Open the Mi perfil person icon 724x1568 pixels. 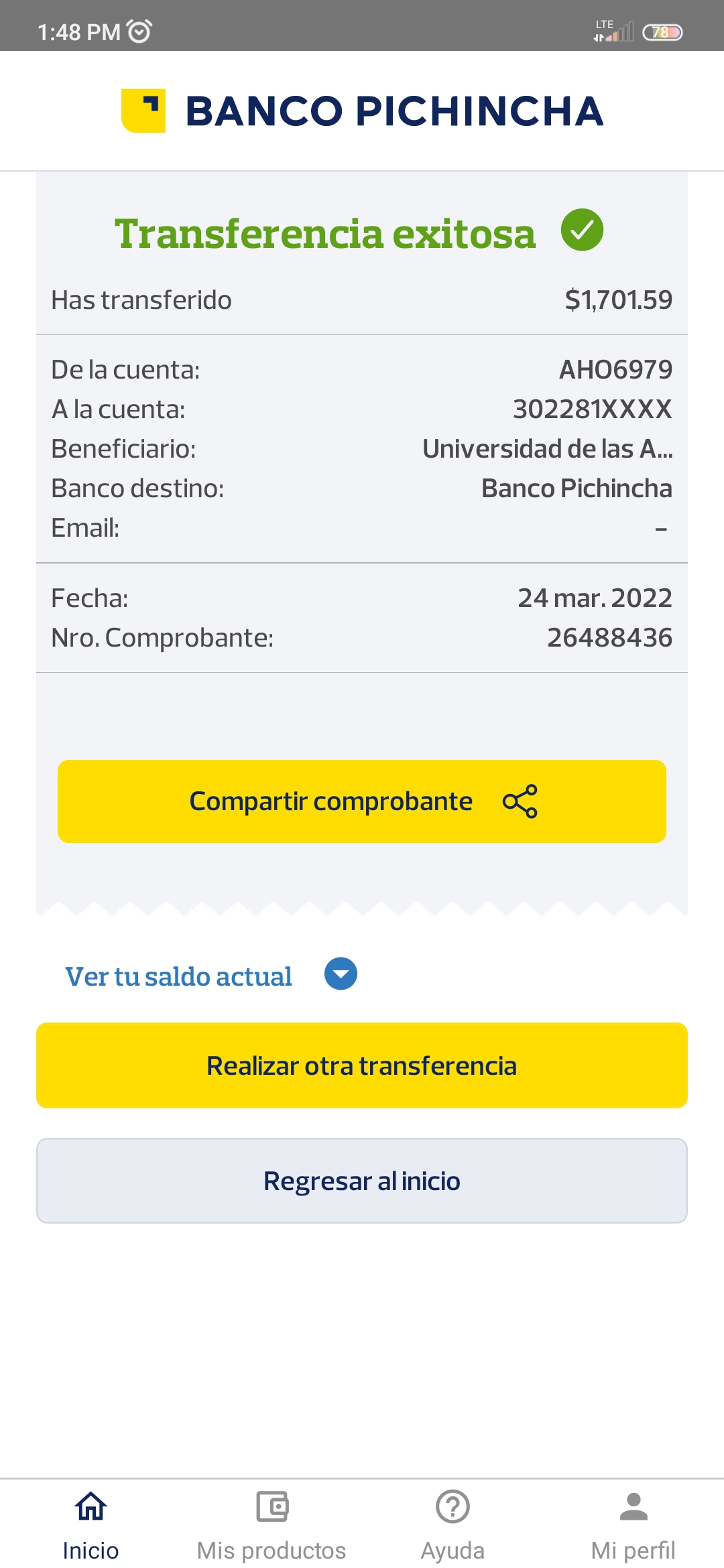click(633, 1507)
